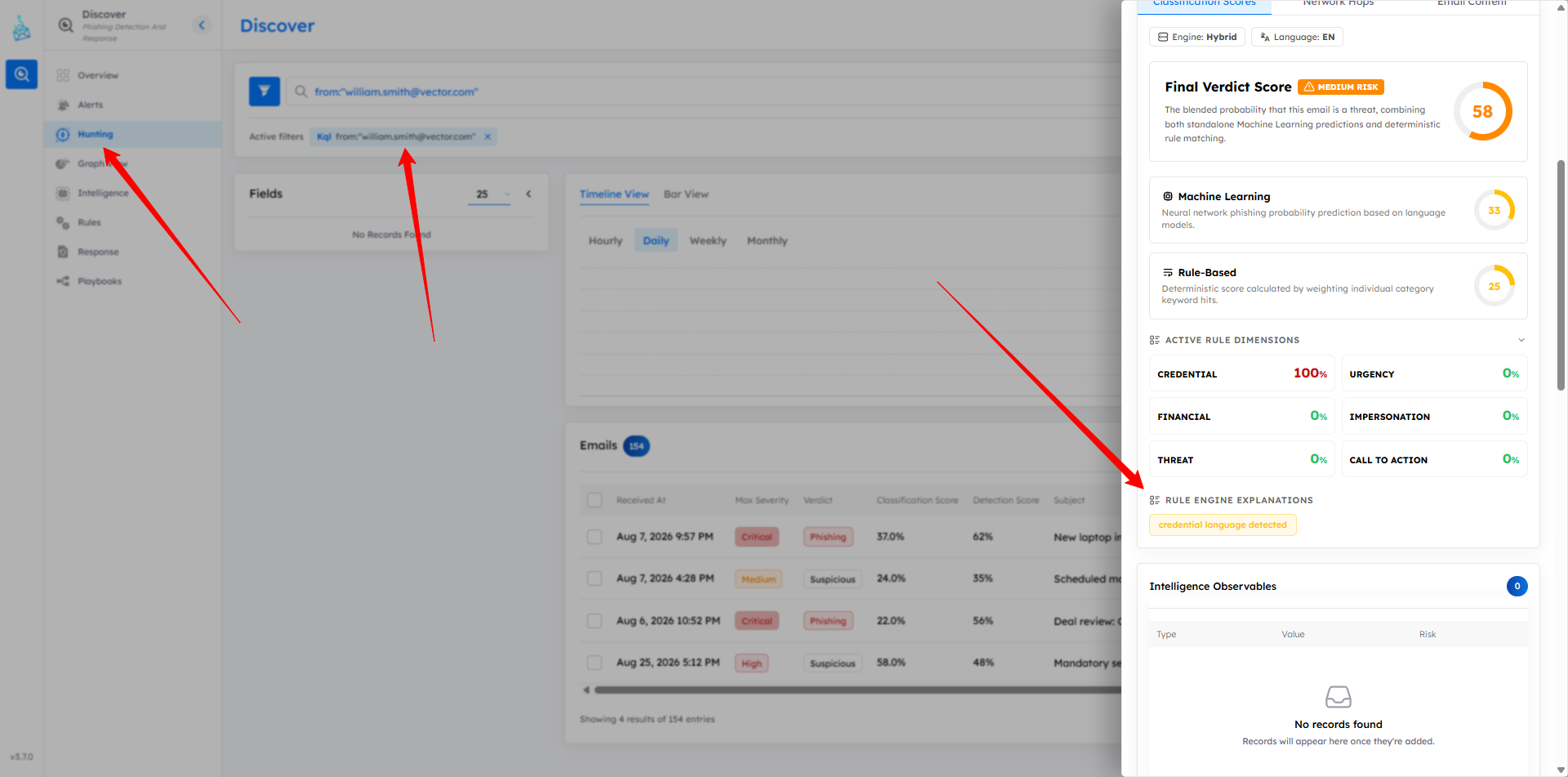This screenshot has height=777, width=1568.
Task: Switch to the Bar View tab
Action: point(686,194)
